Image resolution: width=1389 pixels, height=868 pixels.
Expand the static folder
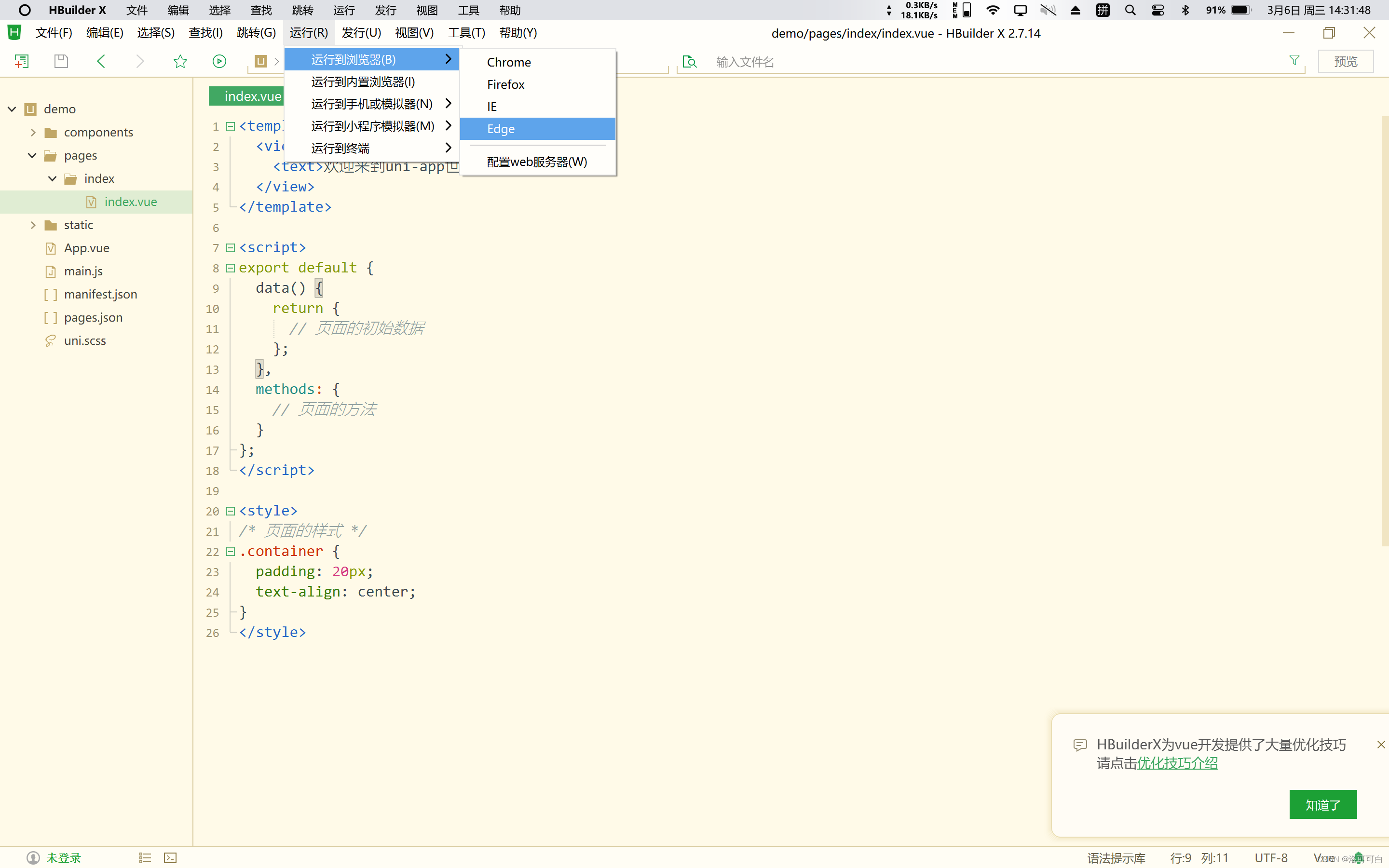(x=33, y=225)
